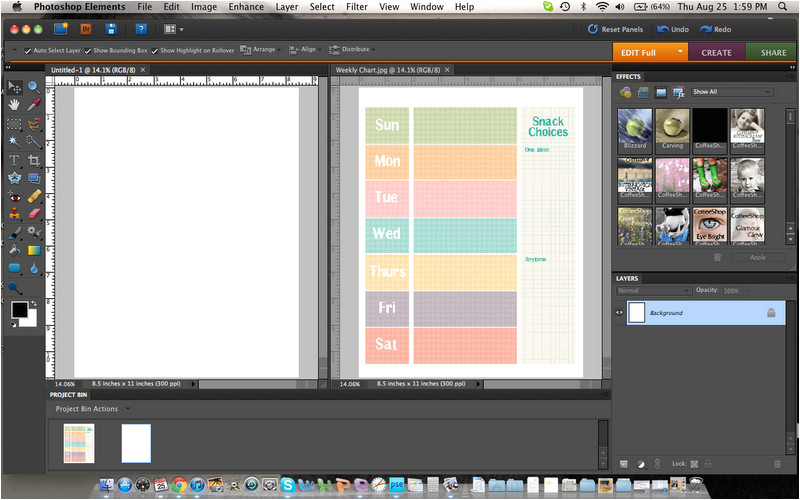Viewport: 800px width, 500px height.
Task: Open the Filter menu
Action: [357, 7]
